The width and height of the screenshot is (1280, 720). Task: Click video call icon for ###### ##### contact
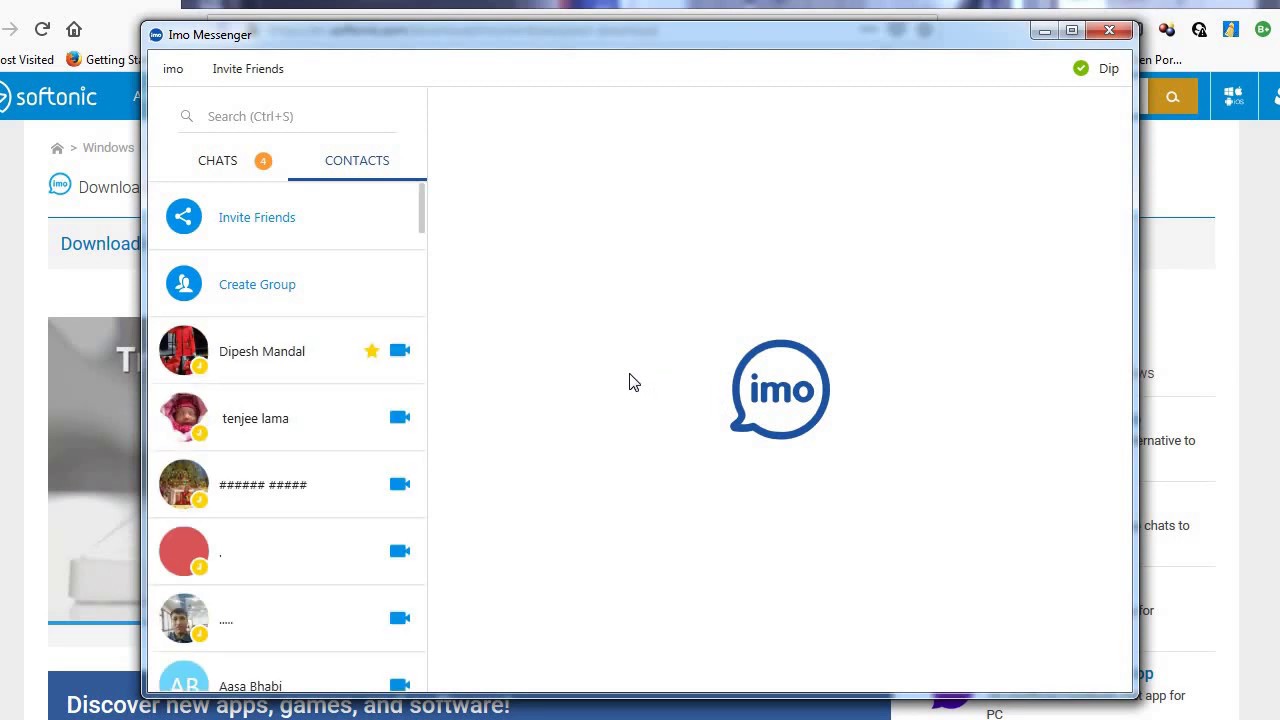tap(400, 484)
